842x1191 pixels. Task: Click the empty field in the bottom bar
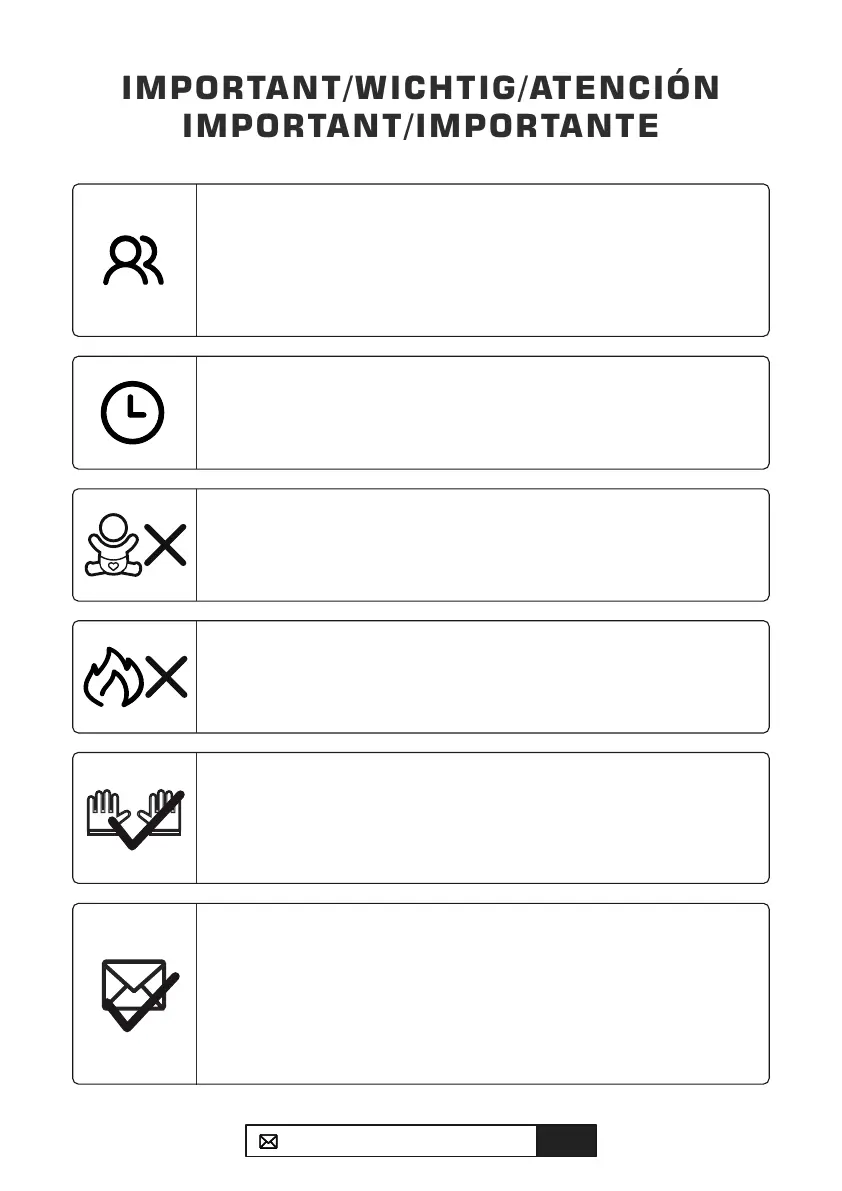[x=408, y=1141]
